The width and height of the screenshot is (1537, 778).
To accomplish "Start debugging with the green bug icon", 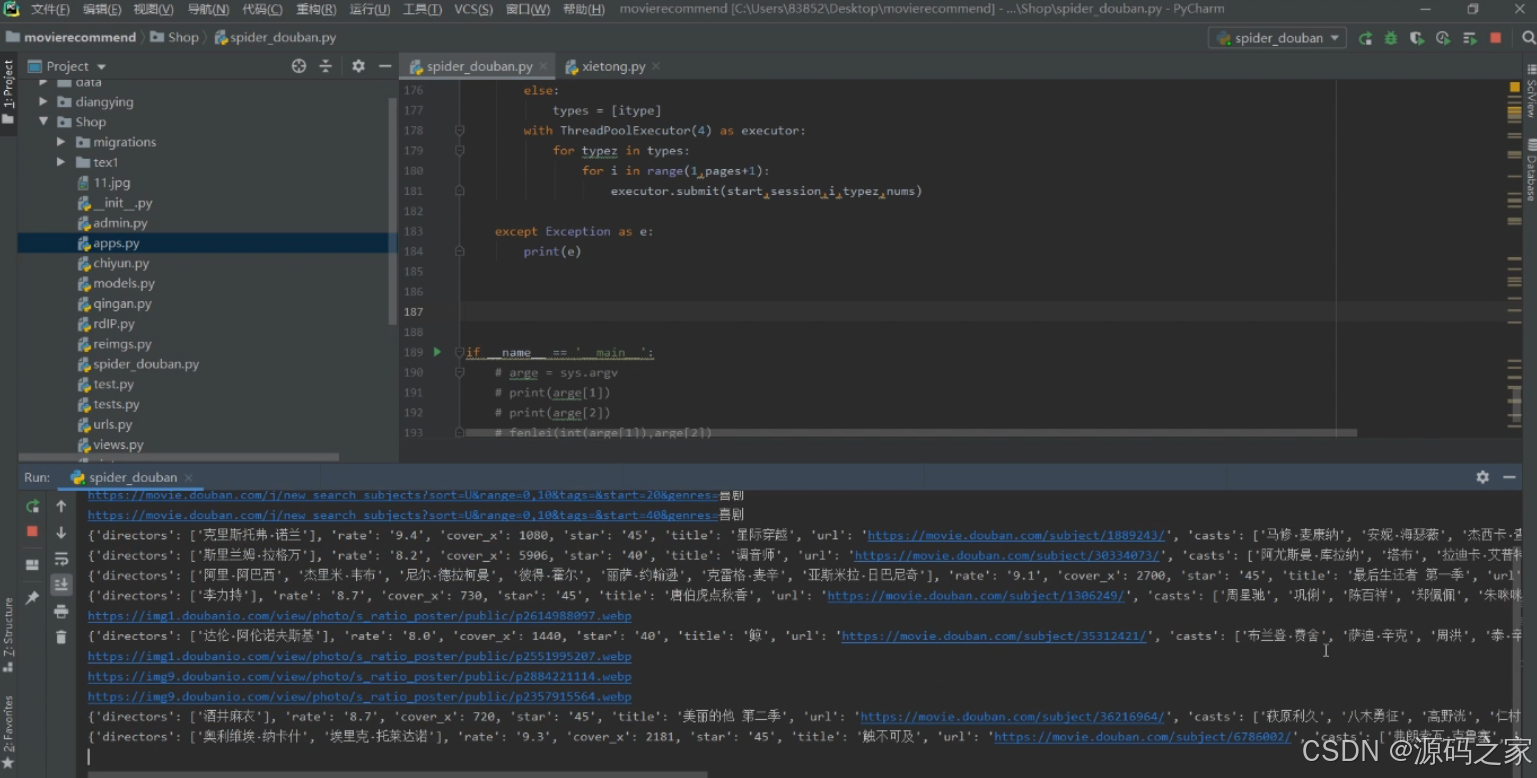I will [x=1391, y=38].
